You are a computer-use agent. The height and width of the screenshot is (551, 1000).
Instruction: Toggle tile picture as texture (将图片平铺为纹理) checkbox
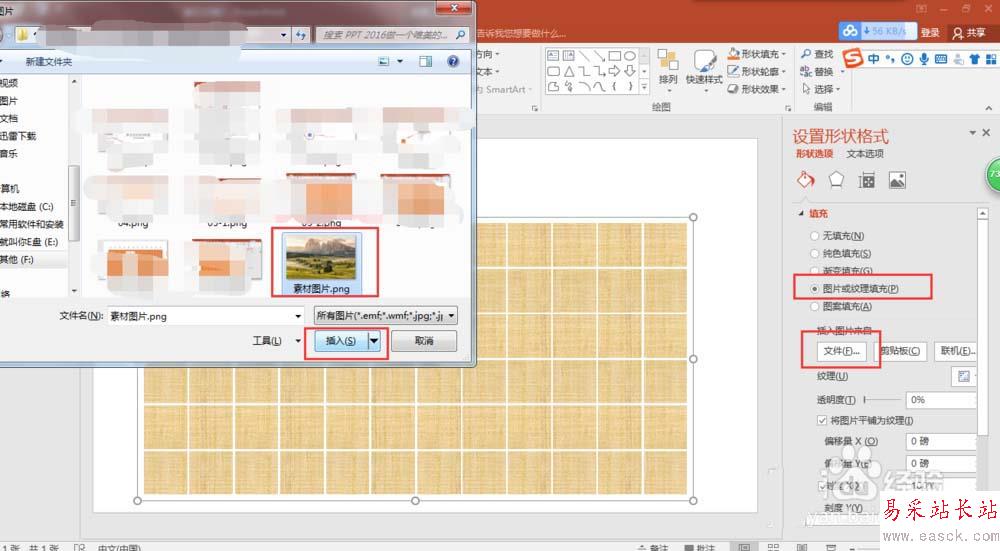click(822, 420)
